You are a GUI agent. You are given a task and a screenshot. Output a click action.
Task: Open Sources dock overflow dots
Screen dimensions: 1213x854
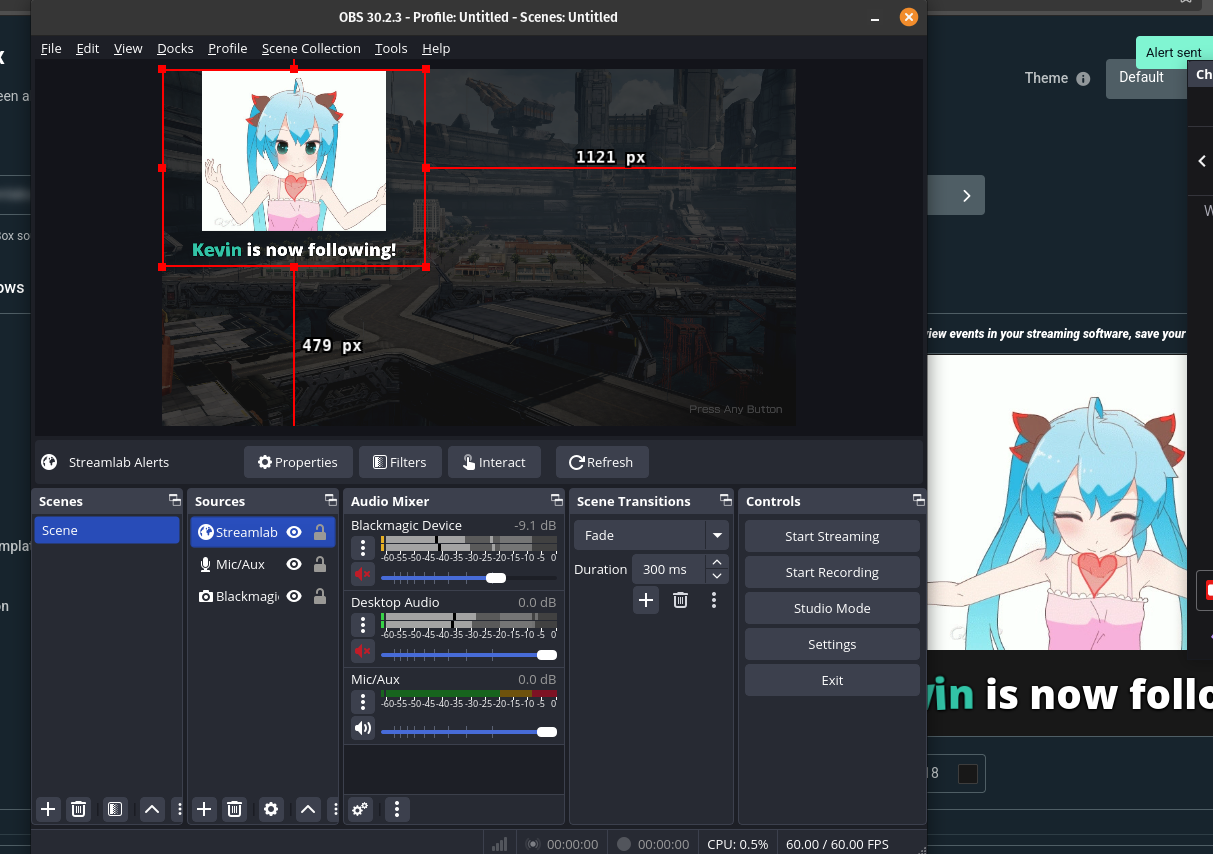click(x=334, y=809)
